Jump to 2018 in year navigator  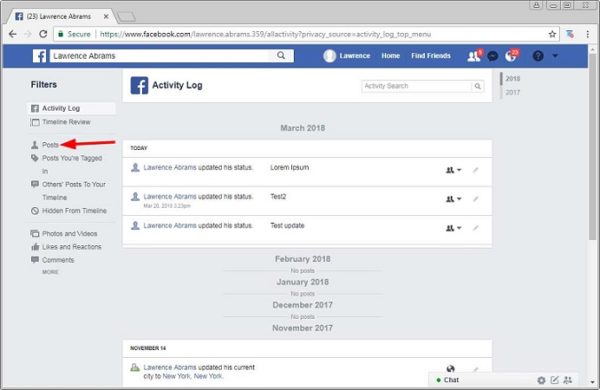click(x=512, y=79)
